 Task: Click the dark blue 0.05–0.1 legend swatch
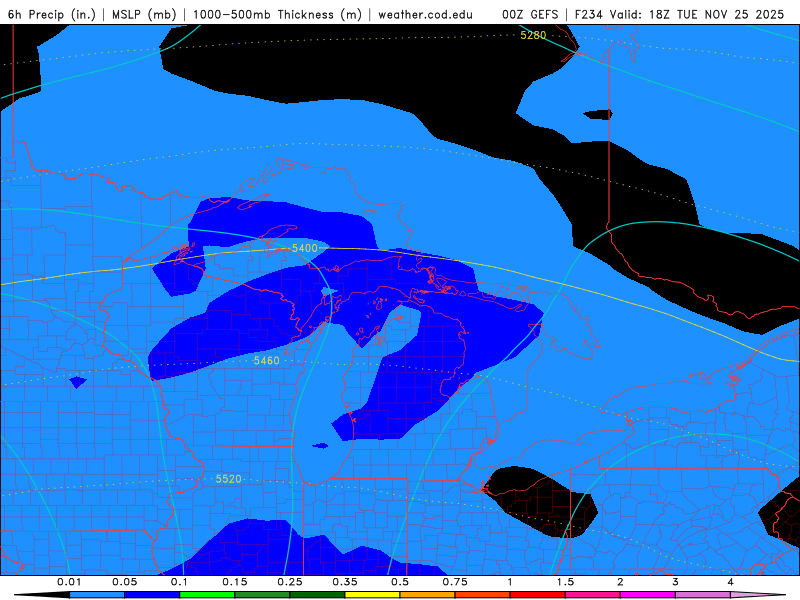point(152,595)
